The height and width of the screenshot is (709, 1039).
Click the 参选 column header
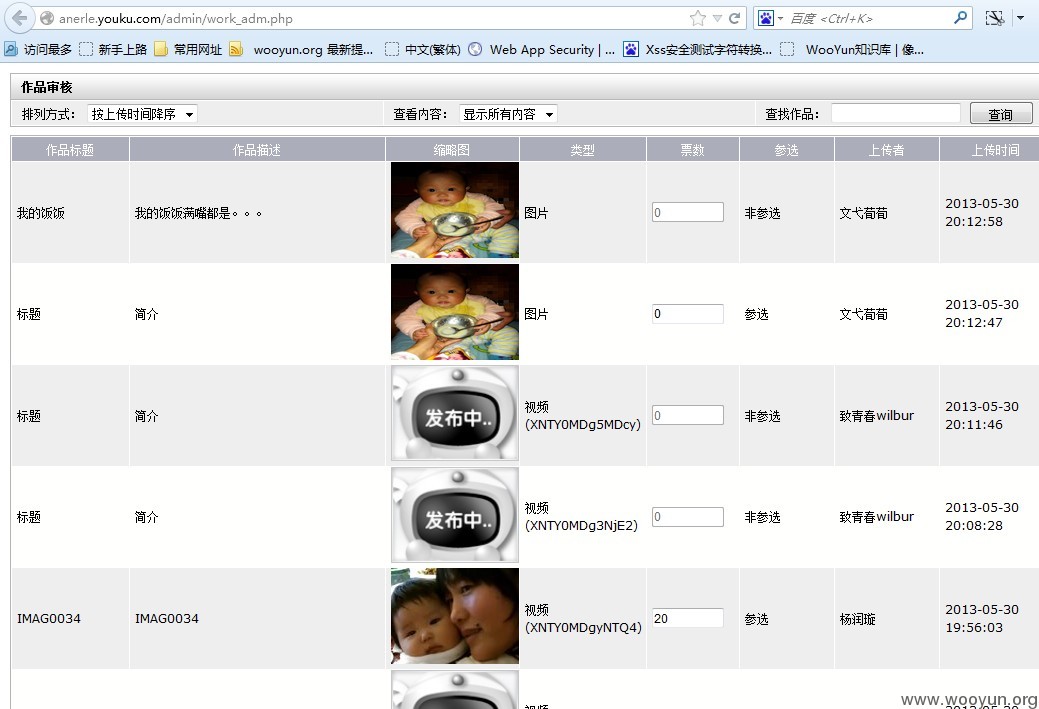787,150
